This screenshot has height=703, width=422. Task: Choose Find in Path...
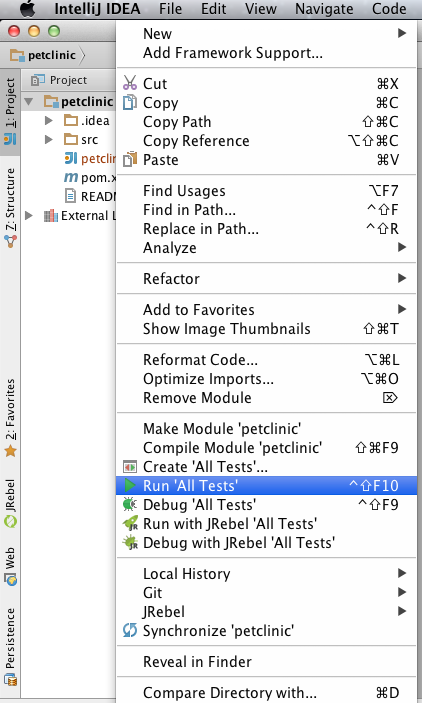(x=266, y=209)
